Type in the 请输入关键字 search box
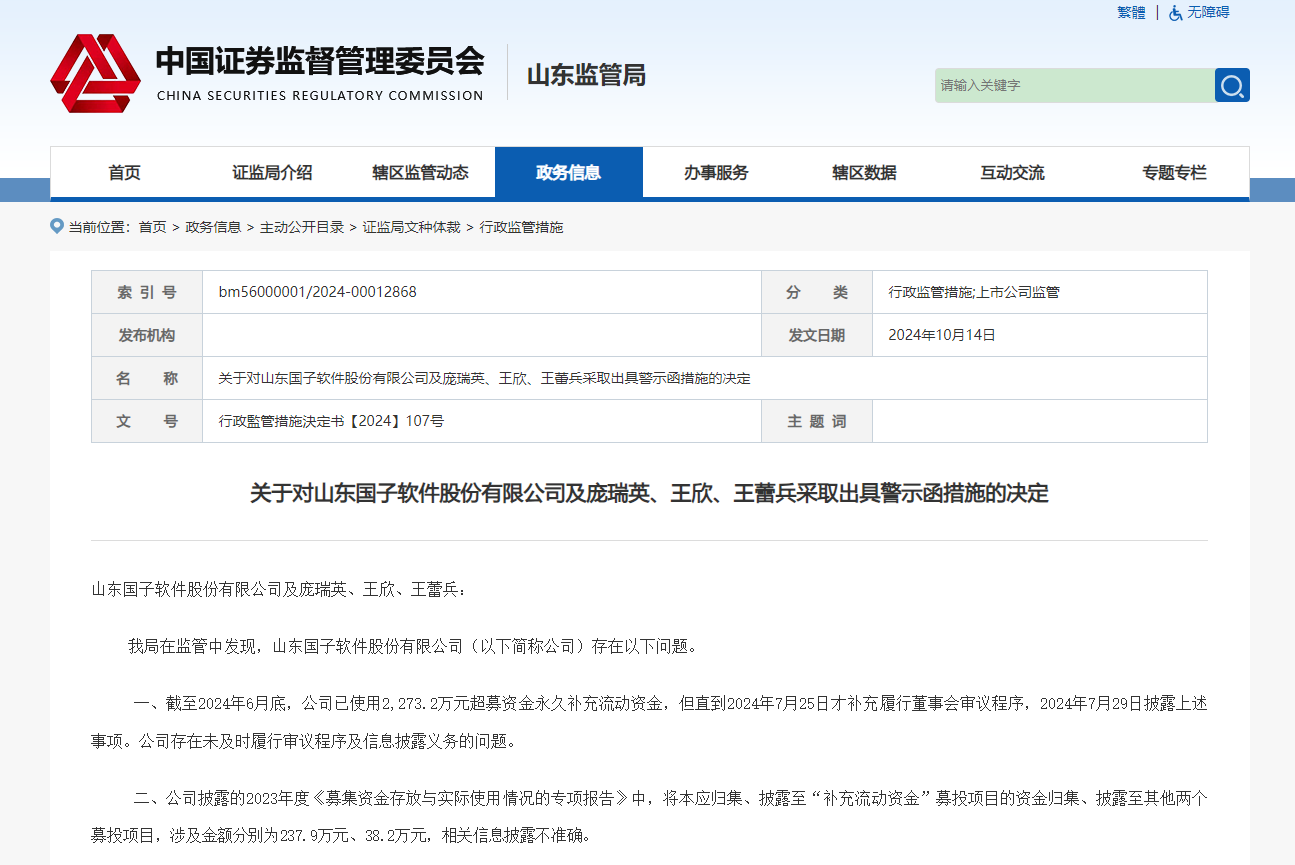 click(x=1074, y=85)
